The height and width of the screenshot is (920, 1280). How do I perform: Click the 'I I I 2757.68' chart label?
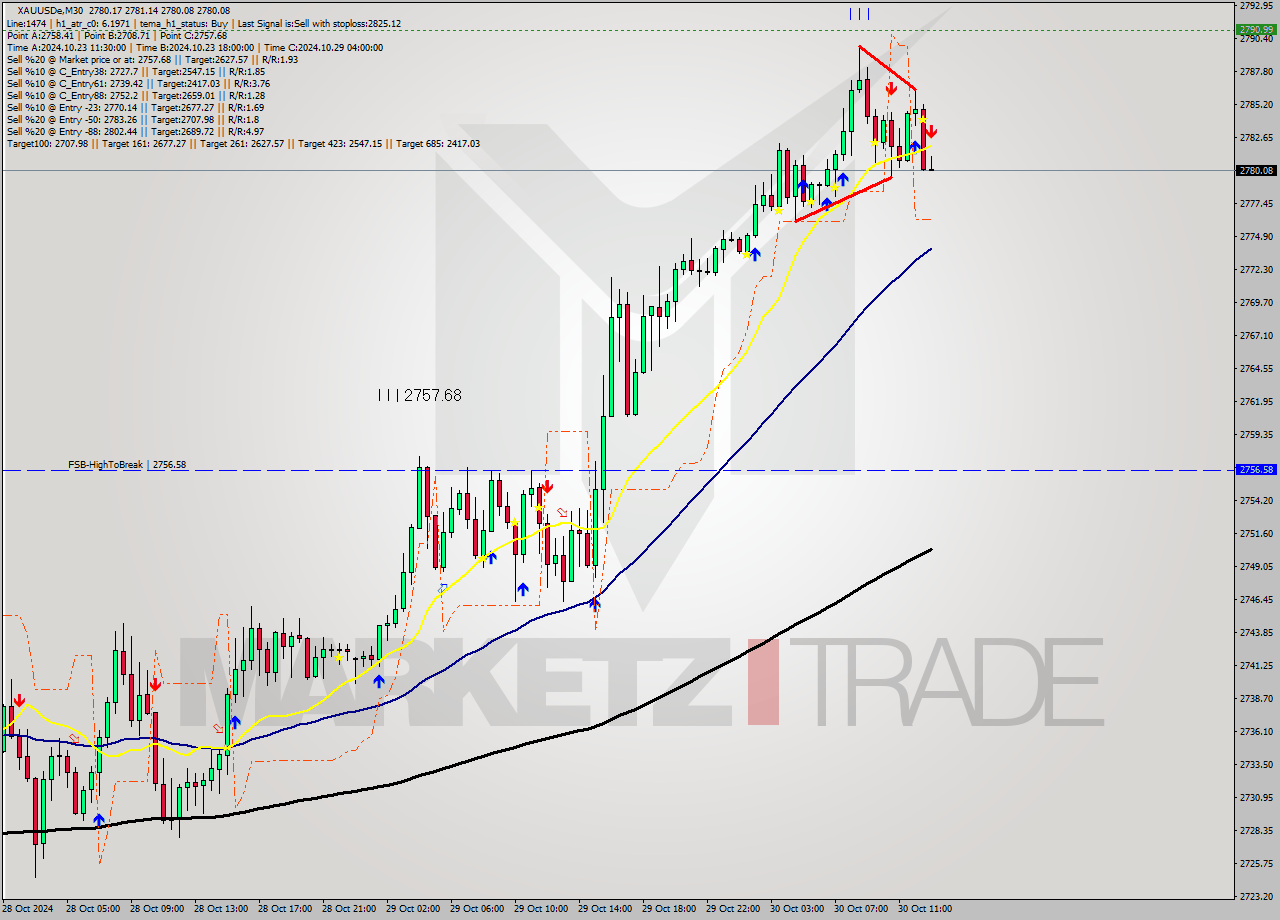coord(420,396)
